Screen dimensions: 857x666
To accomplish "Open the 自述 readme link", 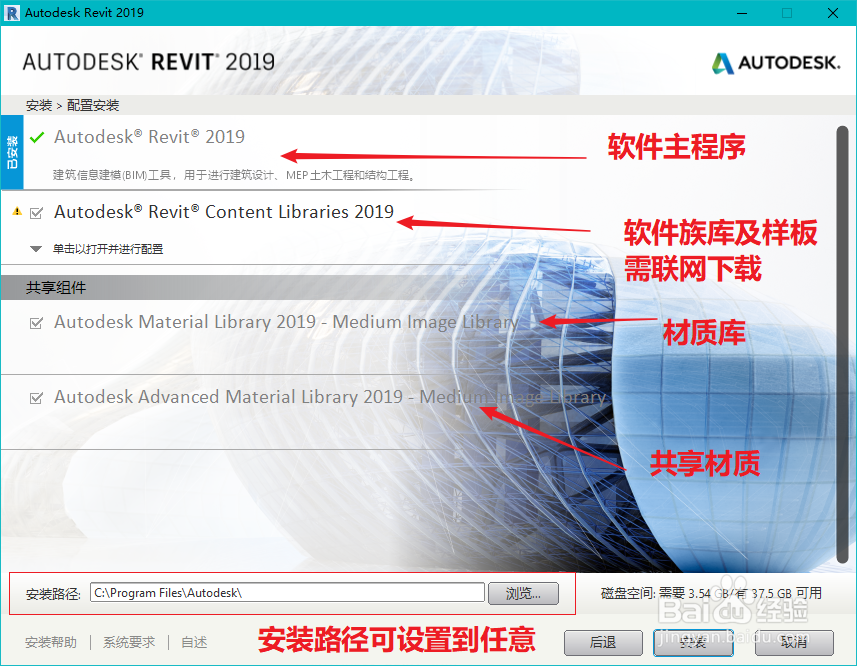I will click(x=194, y=642).
